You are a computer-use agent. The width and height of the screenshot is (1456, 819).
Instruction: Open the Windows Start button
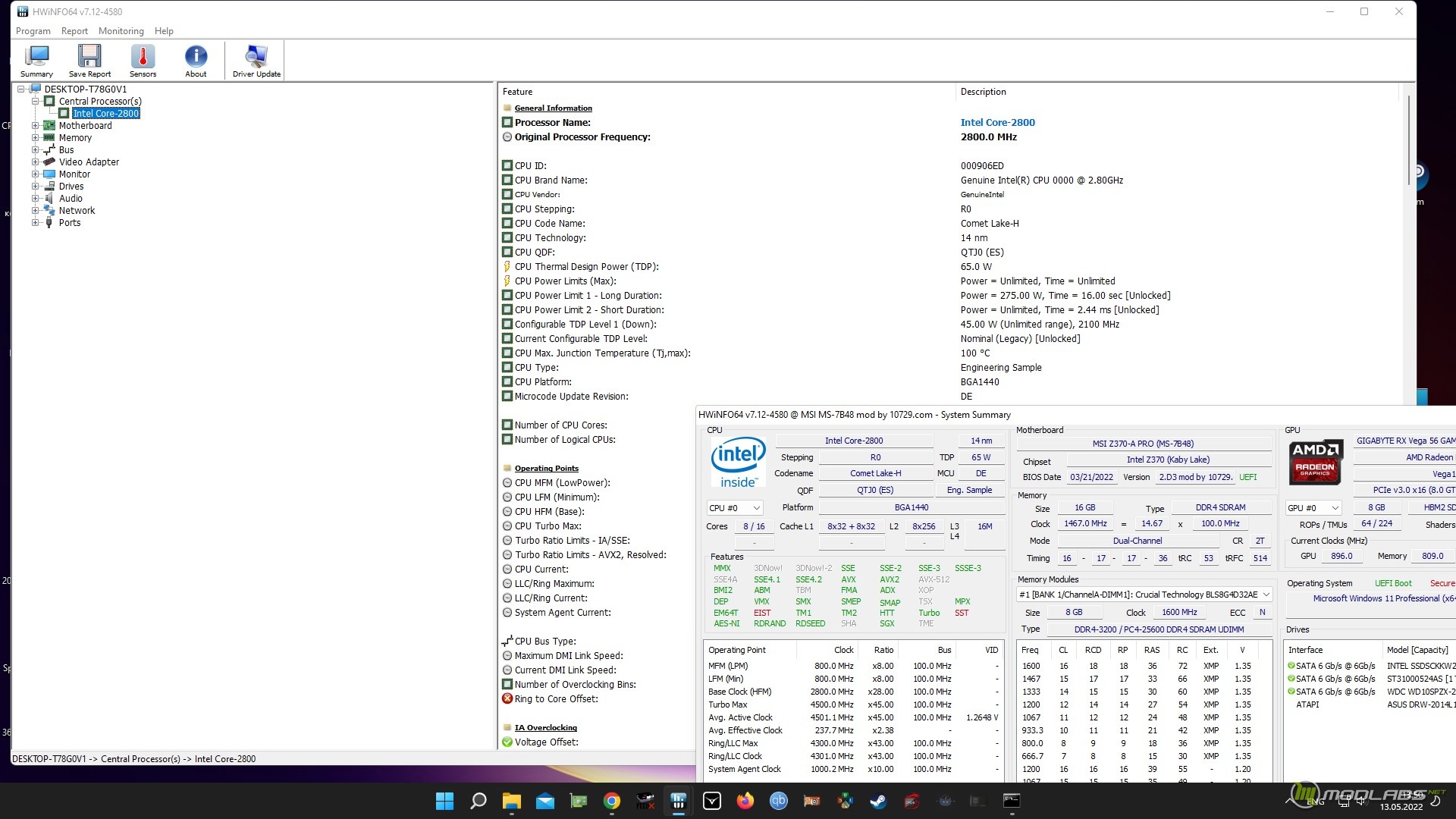coord(444,801)
